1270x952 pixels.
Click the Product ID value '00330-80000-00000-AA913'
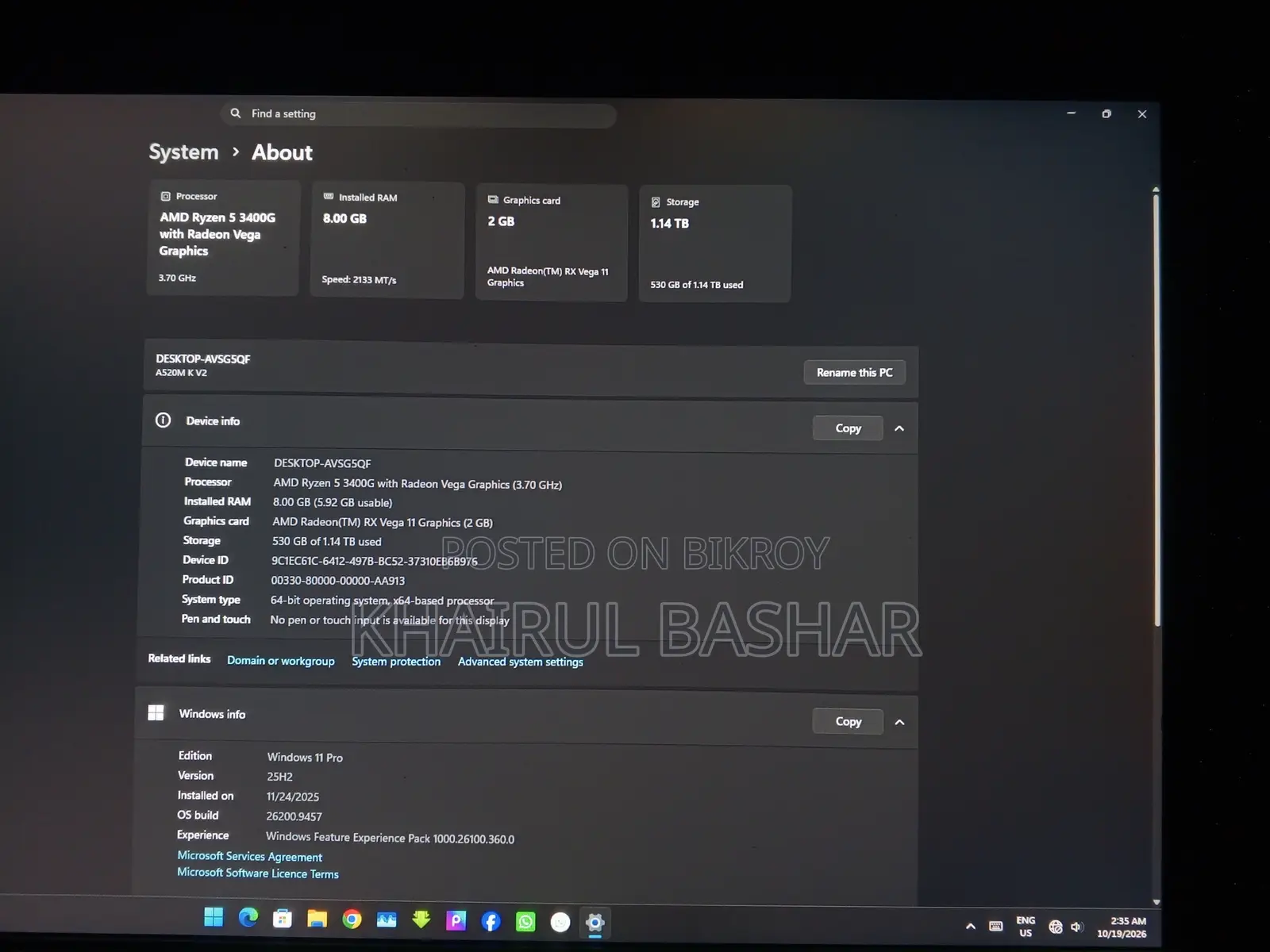[338, 581]
